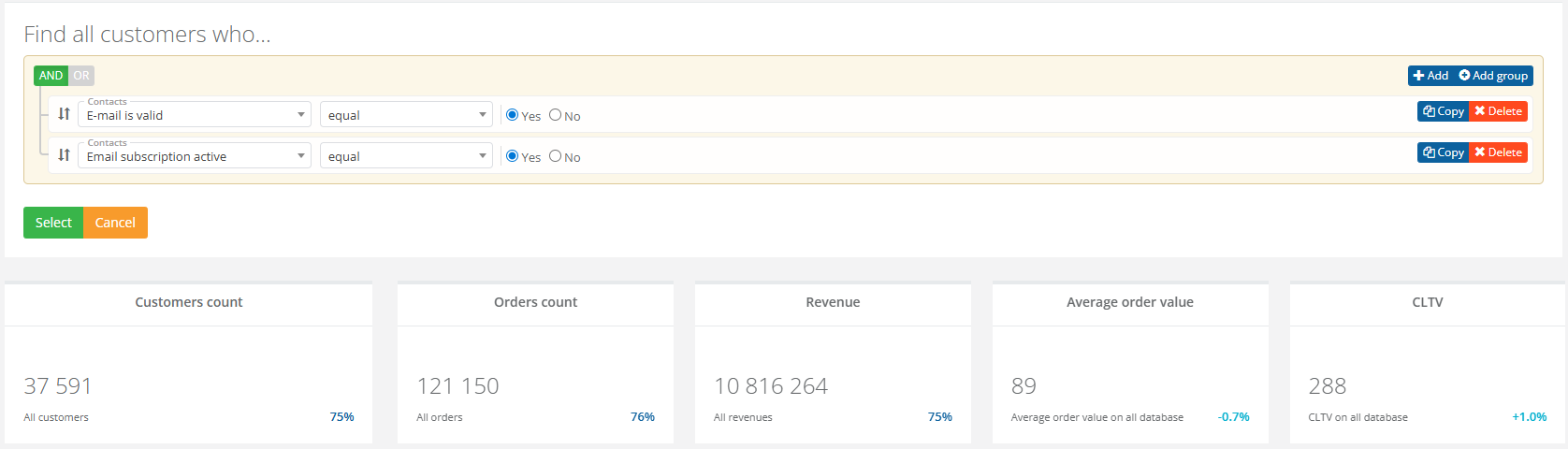Viewport: 1568px width, 449px height.
Task: Add a new rule group
Action: (1493, 76)
